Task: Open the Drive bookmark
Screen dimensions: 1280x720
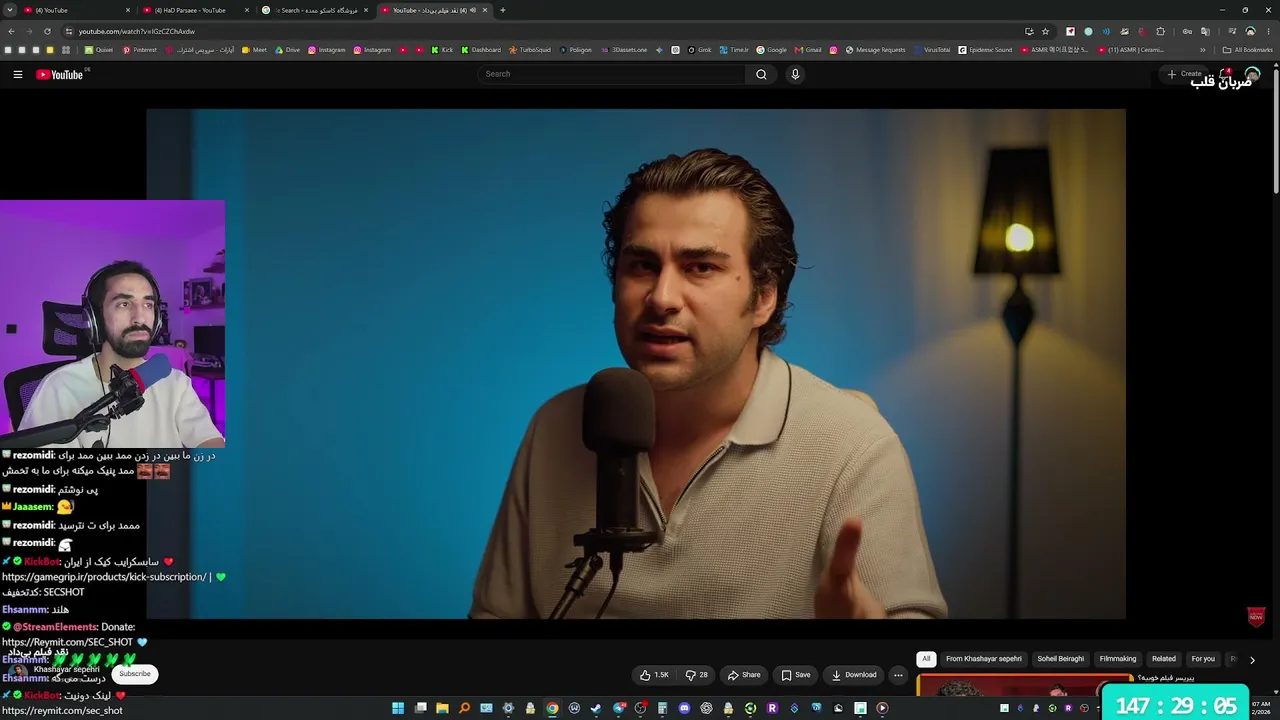Action: [287, 50]
